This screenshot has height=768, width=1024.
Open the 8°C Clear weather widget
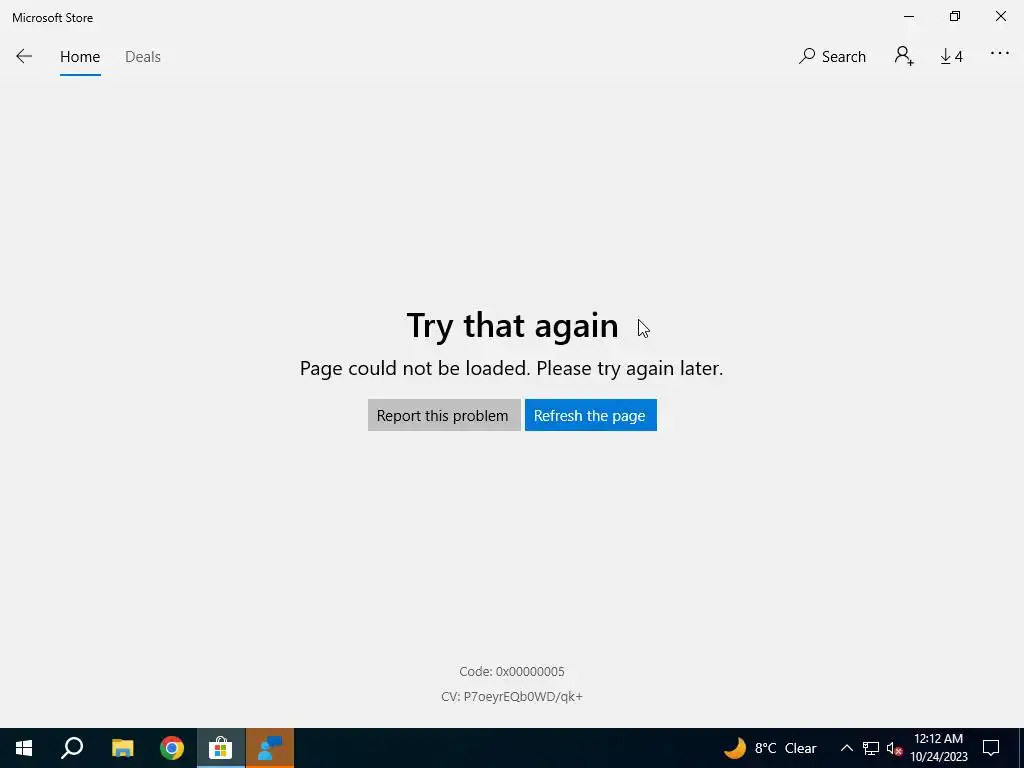(771, 748)
